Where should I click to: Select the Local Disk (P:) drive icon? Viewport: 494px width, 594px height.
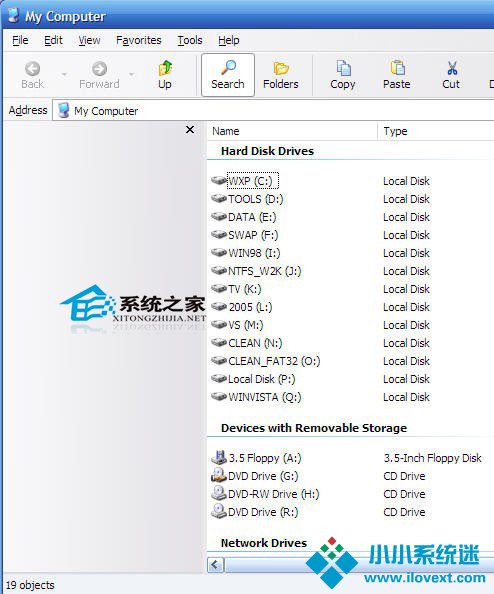point(219,378)
